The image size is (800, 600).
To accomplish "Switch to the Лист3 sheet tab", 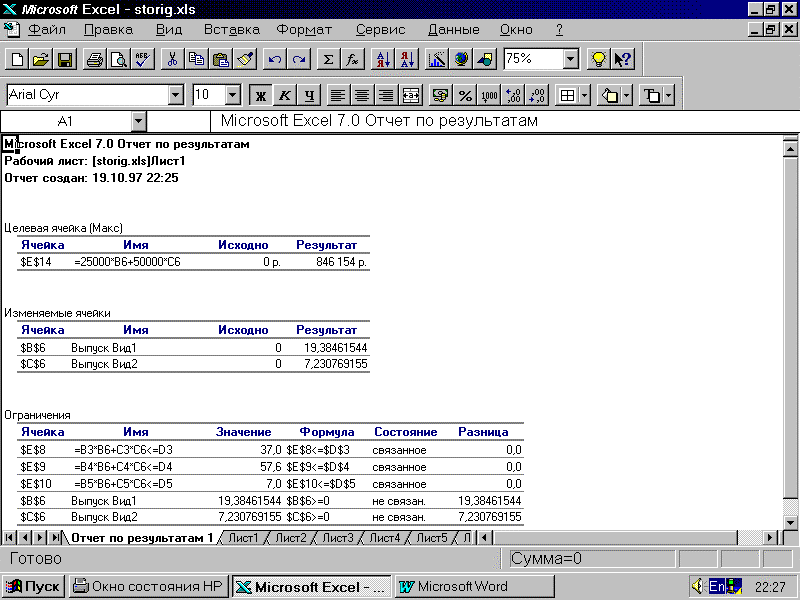I will tap(338, 538).
